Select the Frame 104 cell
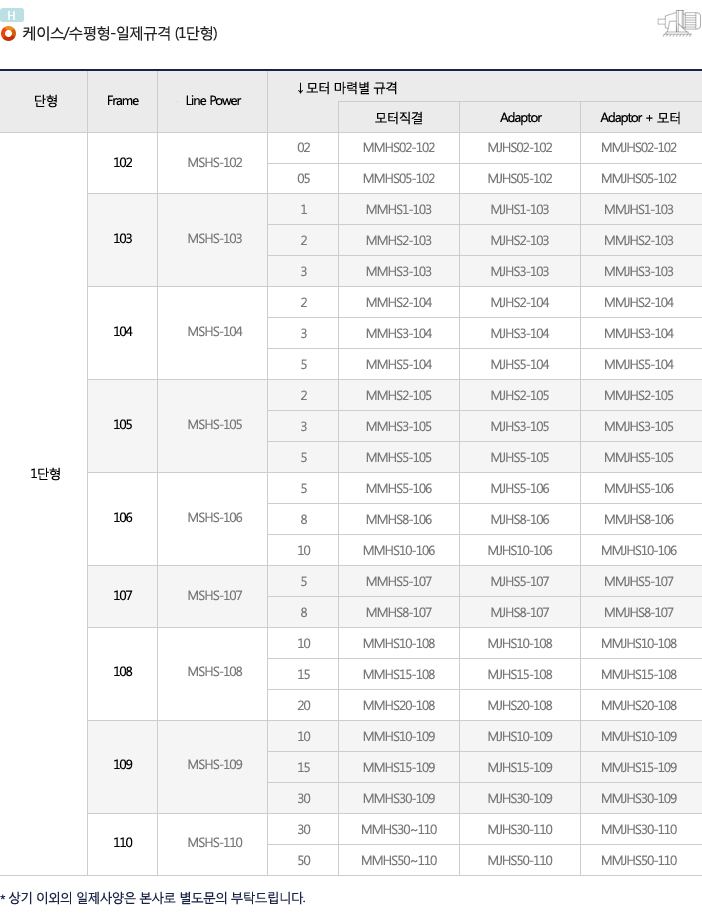This screenshot has width=702, height=920. 123,332
